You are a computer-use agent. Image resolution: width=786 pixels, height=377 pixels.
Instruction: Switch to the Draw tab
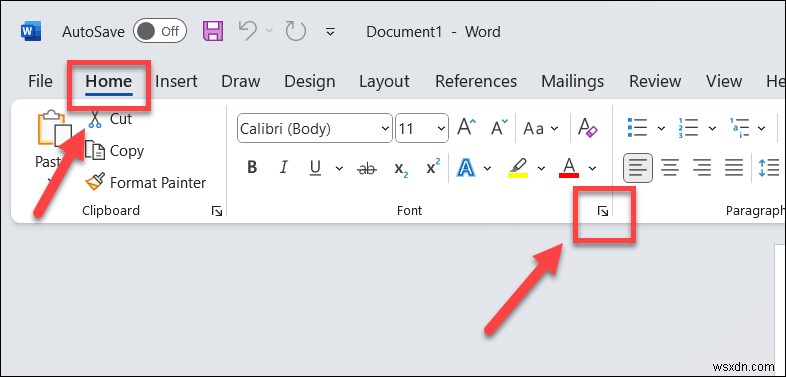point(241,81)
